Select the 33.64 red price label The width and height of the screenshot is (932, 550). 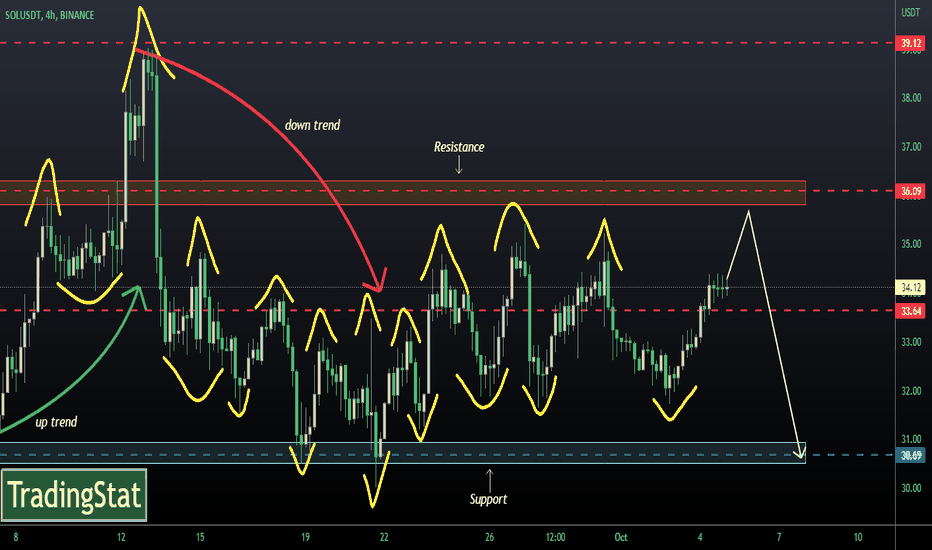coord(911,311)
